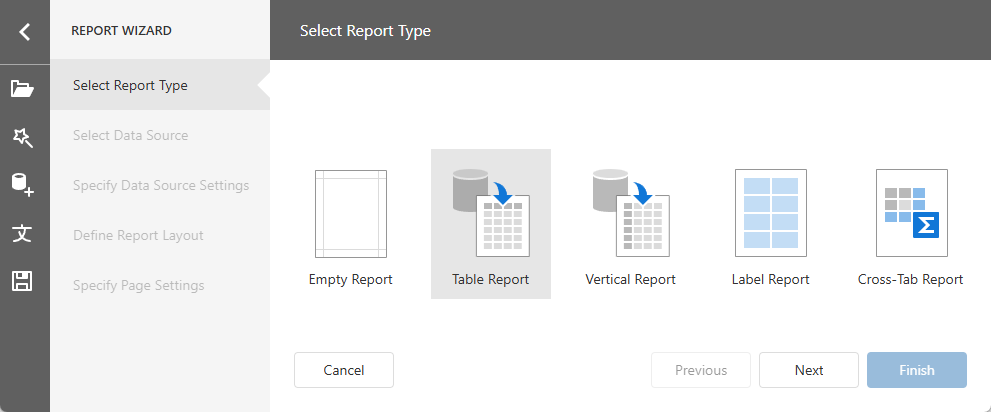The image size is (991, 412).
Task: Choose the Empty Report icon
Action: (351, 214)
